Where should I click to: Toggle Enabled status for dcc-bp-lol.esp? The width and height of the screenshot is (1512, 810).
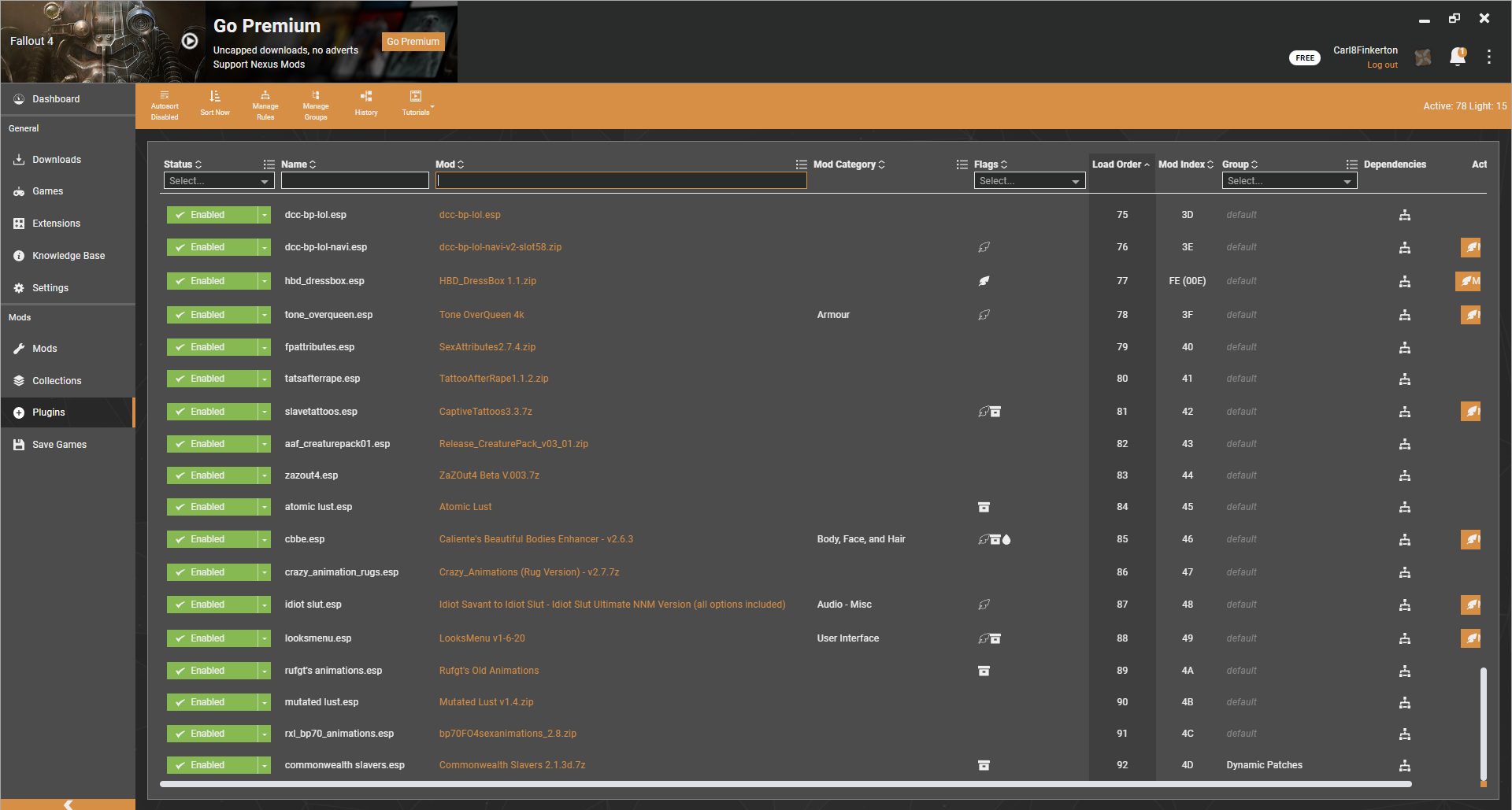(x=212, y=215)
